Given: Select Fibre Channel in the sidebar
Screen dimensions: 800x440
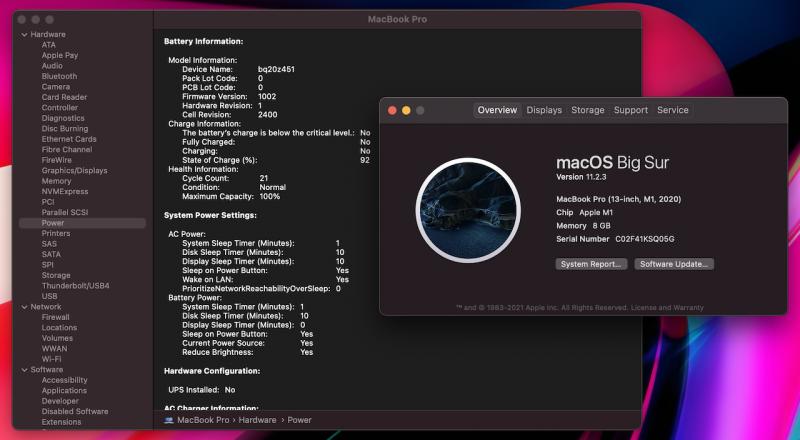Looking at the screenshot, I should (67, 150).
